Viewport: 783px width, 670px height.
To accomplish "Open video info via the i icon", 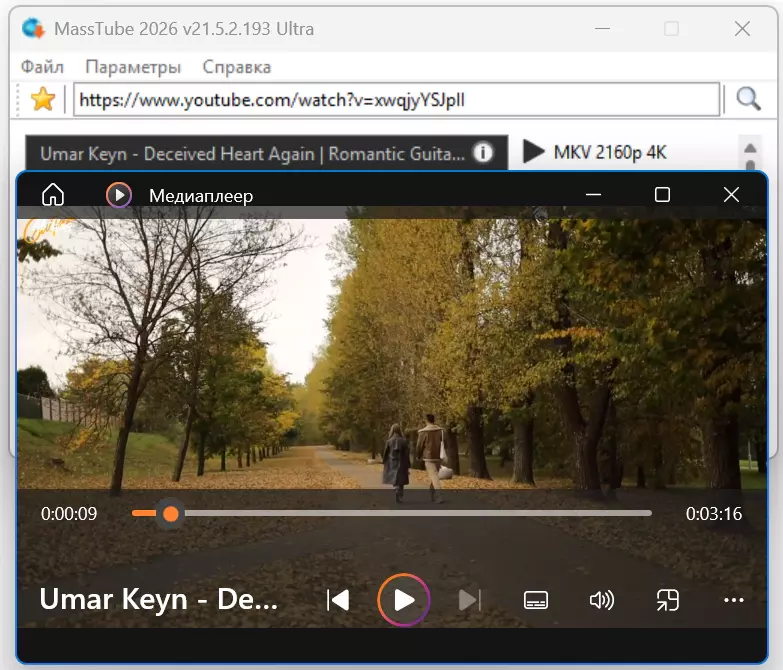I will pos(483,152).
